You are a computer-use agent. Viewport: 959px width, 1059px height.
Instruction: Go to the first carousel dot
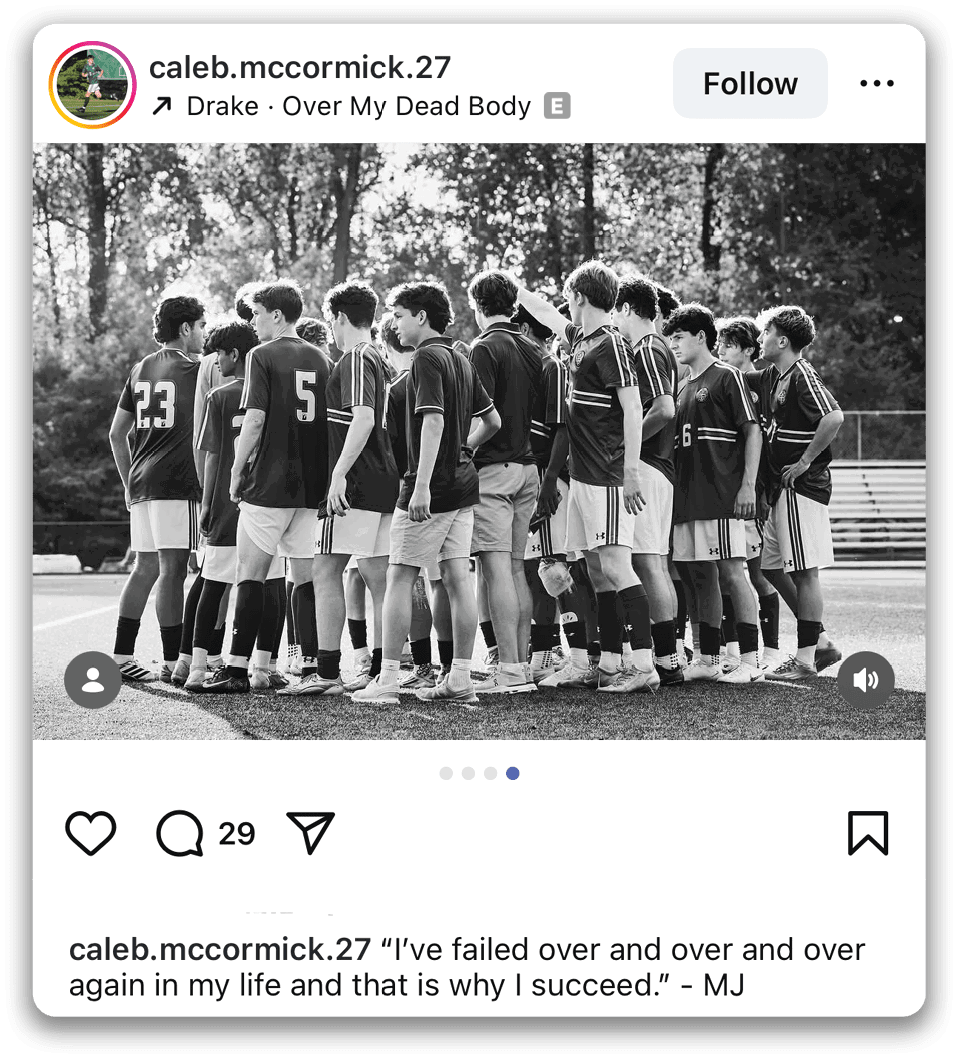(x=446, y=773)
